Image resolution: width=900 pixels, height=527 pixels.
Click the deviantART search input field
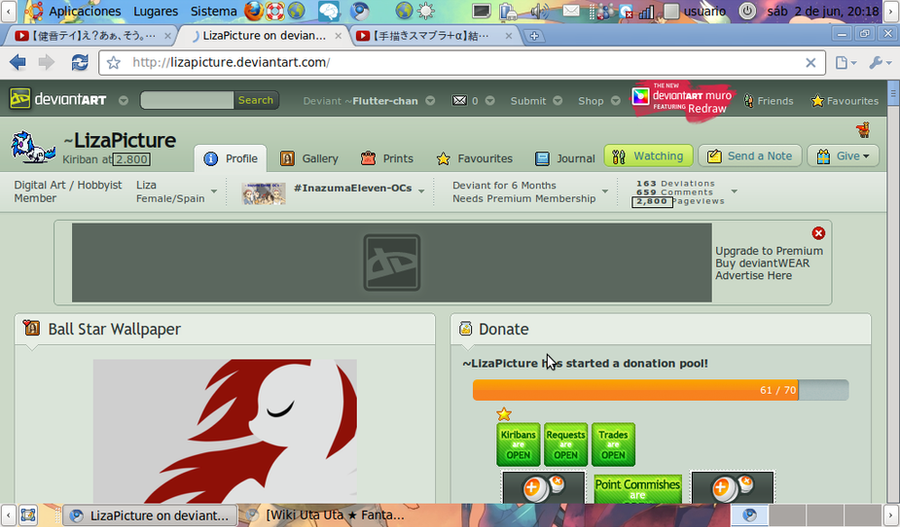pos(187,100)
